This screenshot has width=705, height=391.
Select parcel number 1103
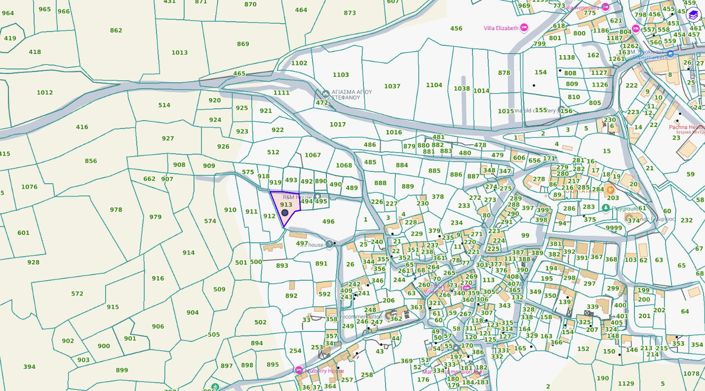coord(341,75)
